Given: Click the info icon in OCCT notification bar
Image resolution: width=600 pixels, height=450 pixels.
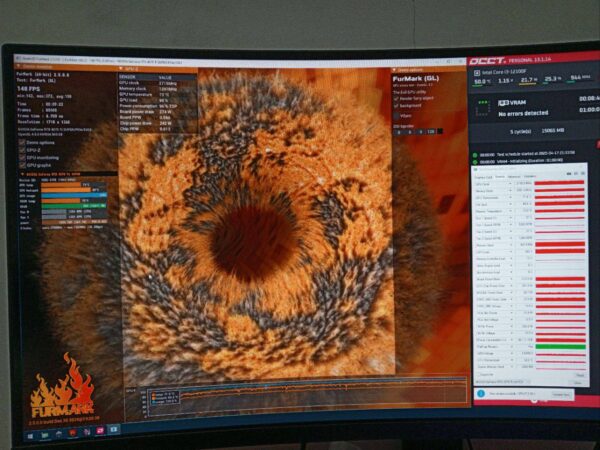Looking at the screenshot, I should 481,394.
